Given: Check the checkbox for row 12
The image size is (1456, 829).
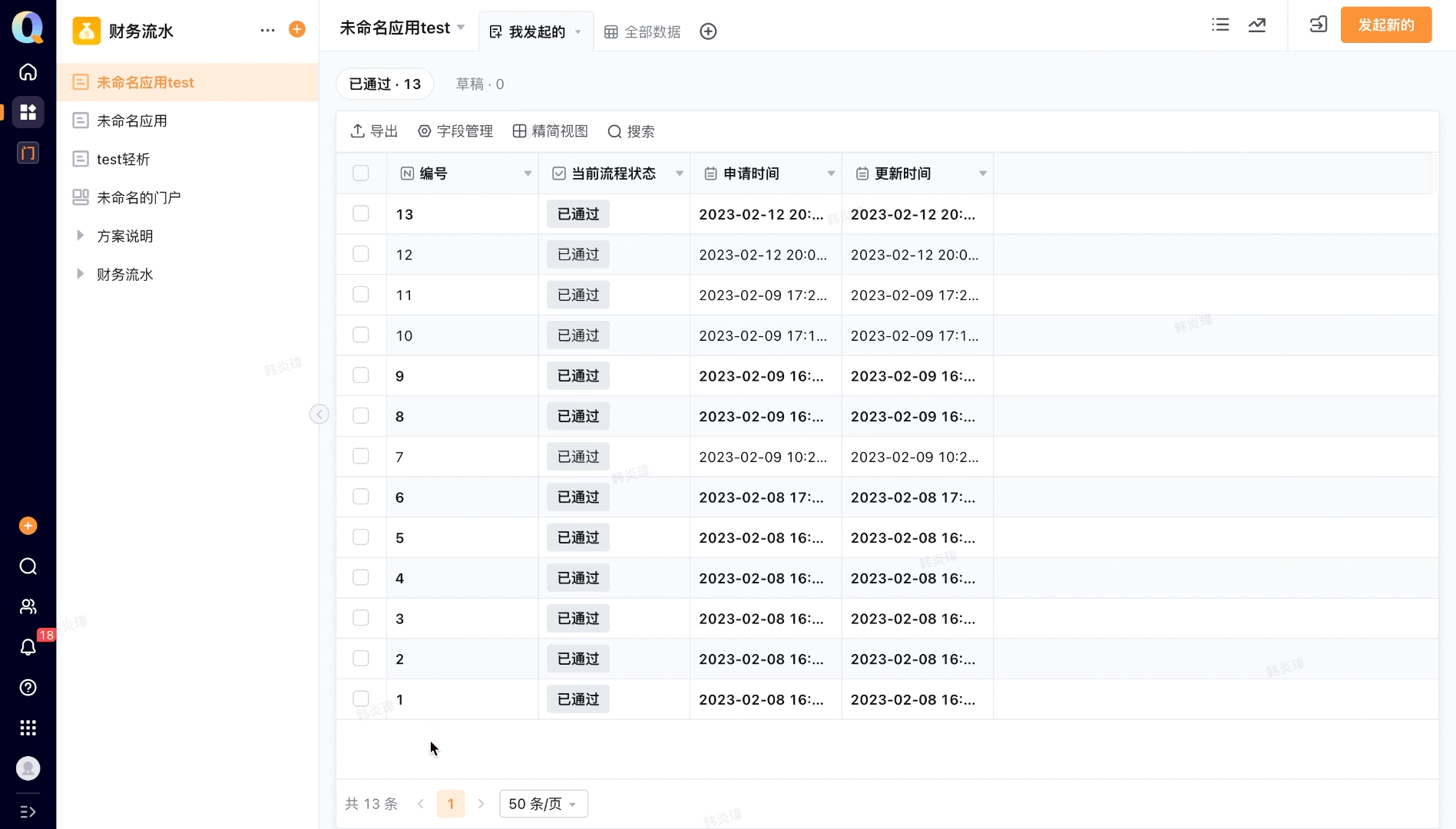Looking at the screenshot, I should coord(361,254).
